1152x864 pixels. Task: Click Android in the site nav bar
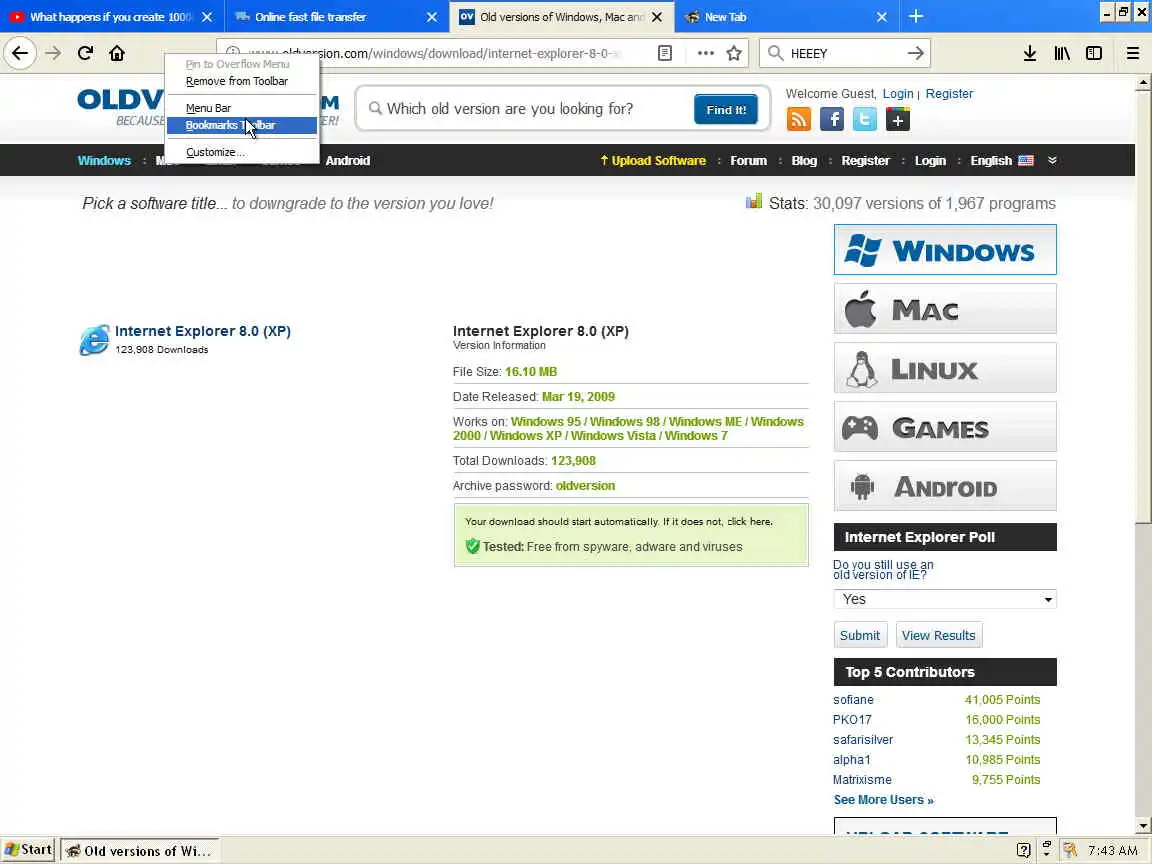(348, 160)
